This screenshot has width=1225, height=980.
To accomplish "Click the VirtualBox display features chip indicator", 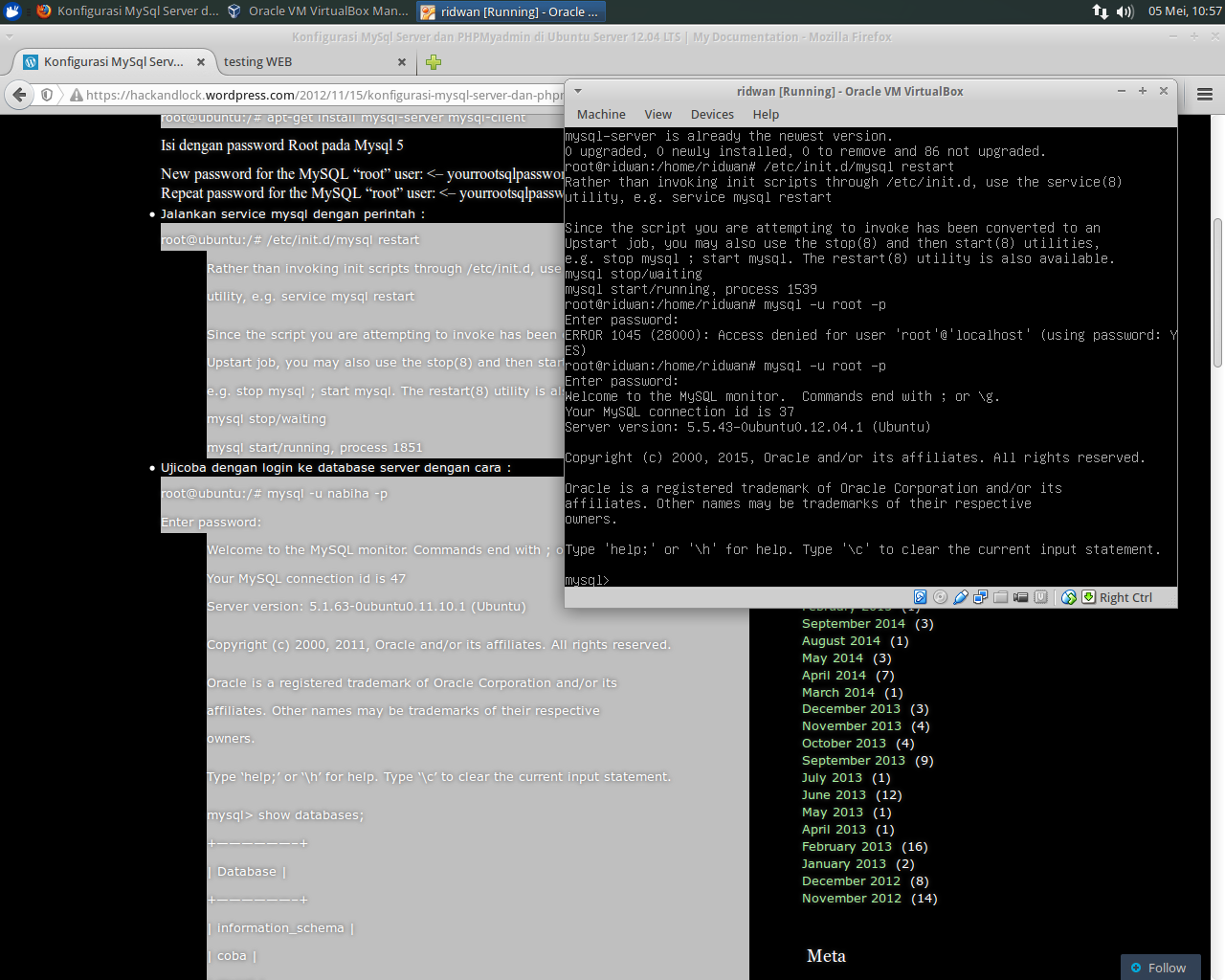I will [x=1040, y=595].
